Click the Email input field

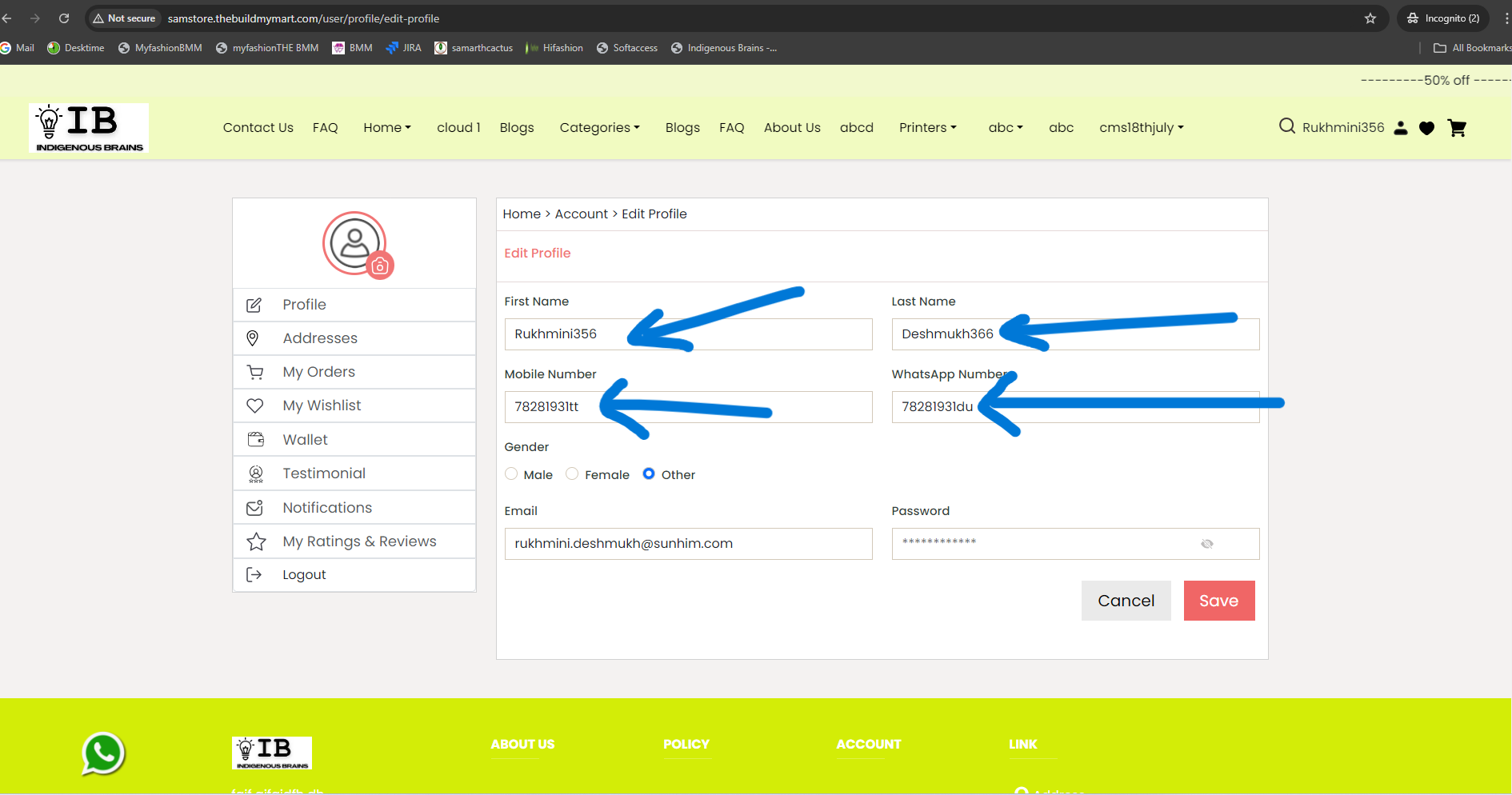[688, 544]
